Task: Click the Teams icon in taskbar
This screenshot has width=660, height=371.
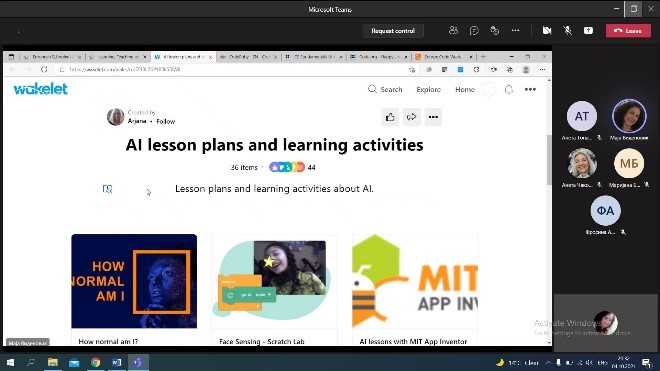Action: pos(138,362)
